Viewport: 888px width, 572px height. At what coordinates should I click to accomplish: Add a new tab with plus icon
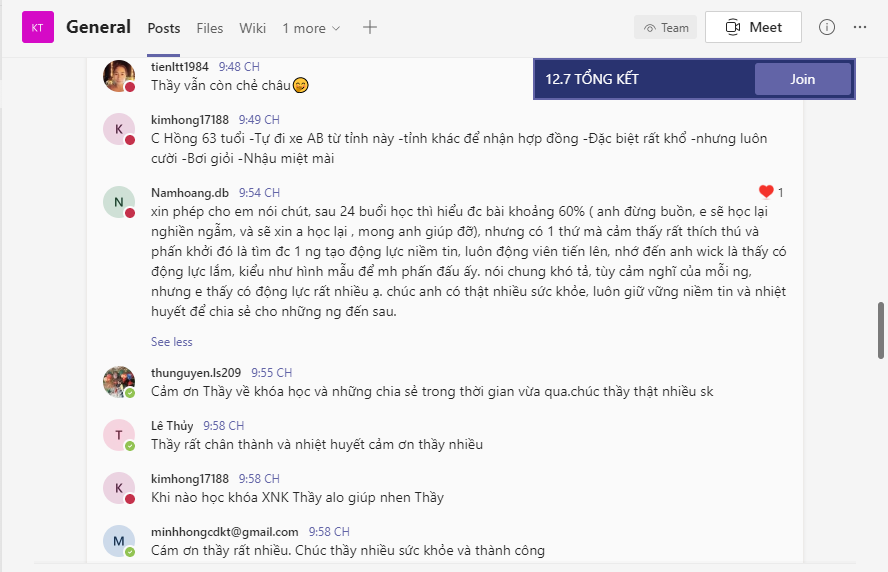(x=370, y=27)
